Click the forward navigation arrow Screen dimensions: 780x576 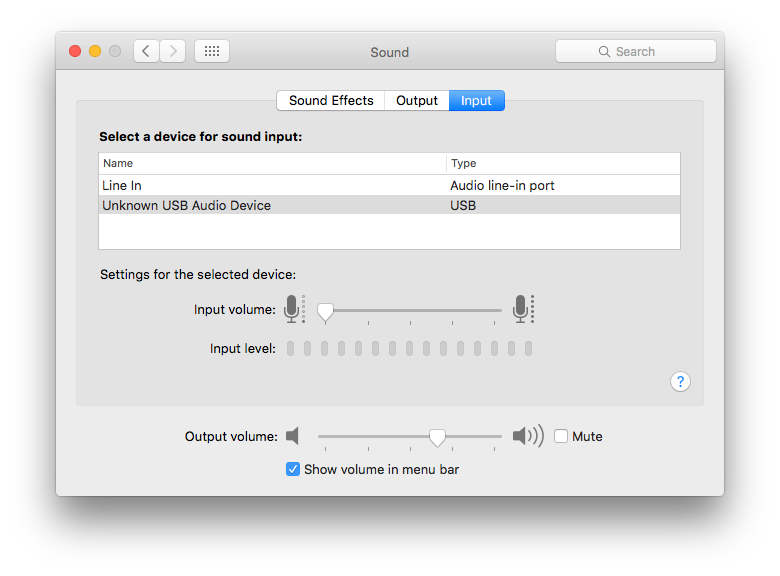coord(172,51)
